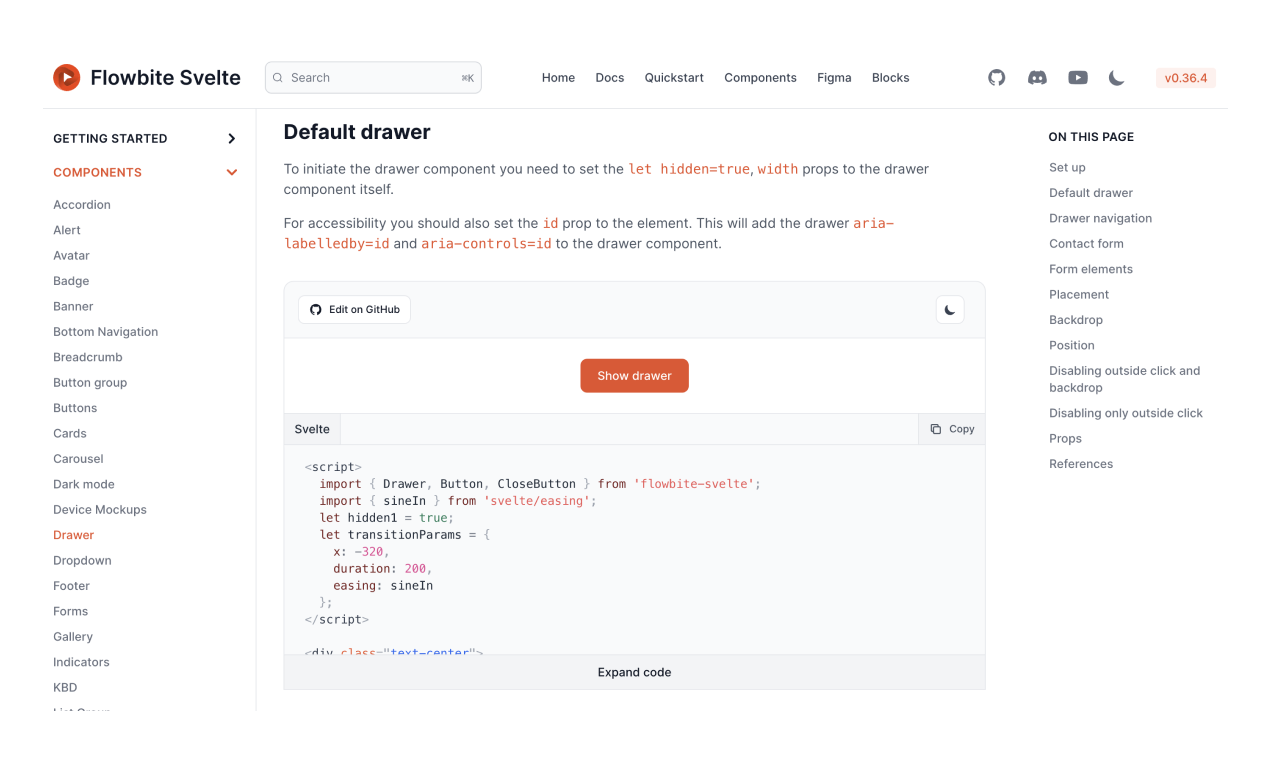Jump to Set up section
The height and width of the screenshot is (760, 1270).
[x=1067, y=168]
